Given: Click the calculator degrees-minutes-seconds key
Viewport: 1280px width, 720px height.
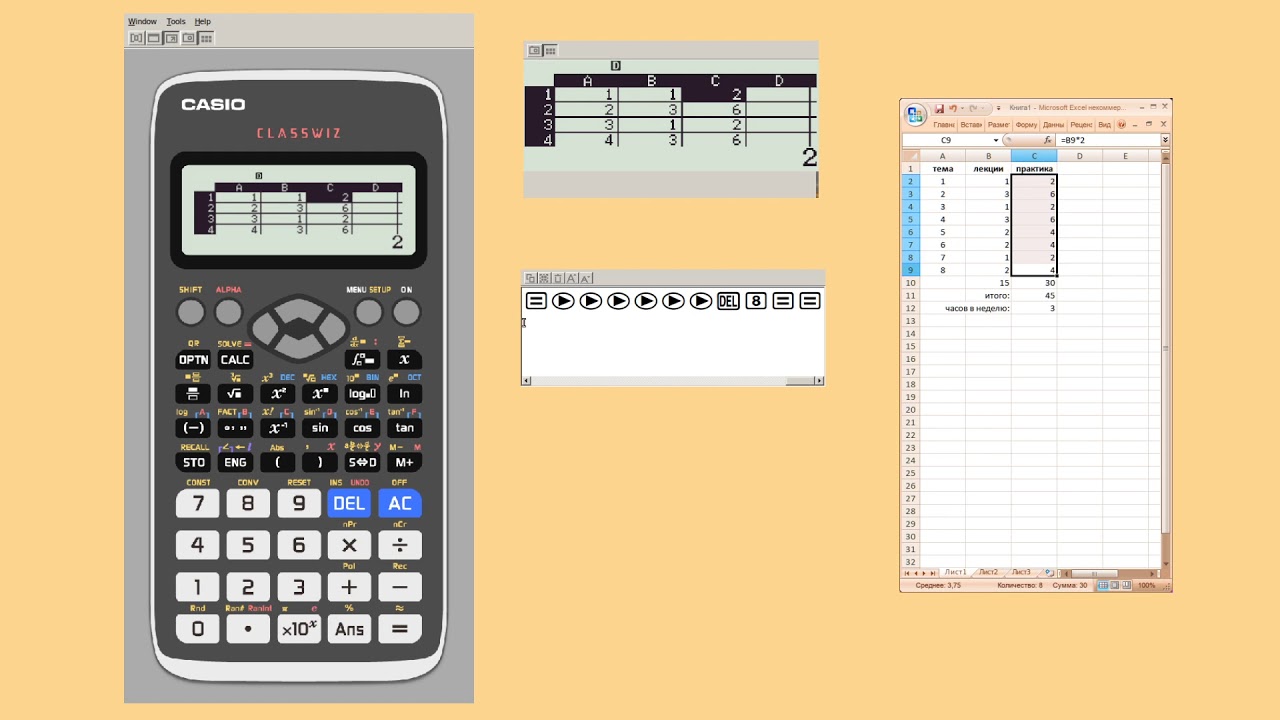Looking at the screenshot, I should point(235,428).
